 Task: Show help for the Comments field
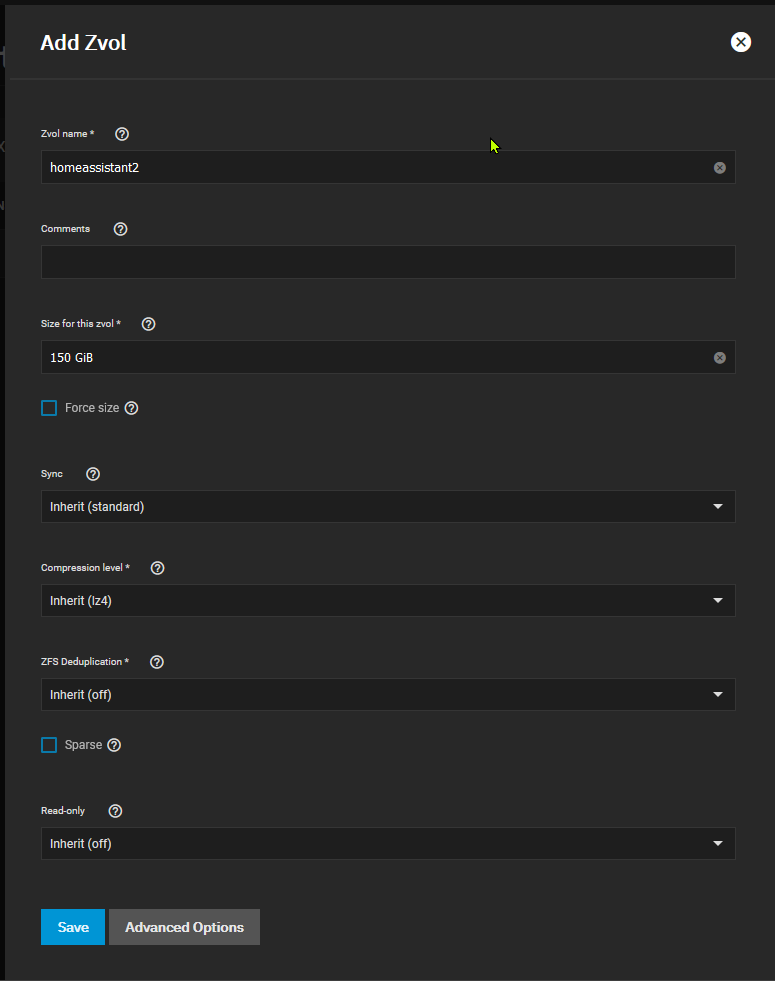point(121,229)
